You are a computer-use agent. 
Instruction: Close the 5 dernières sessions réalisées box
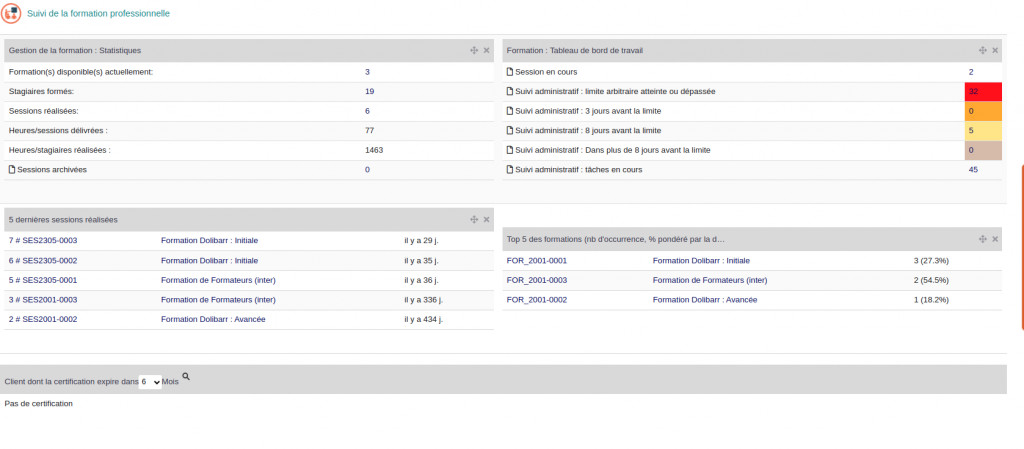[487, 219]
